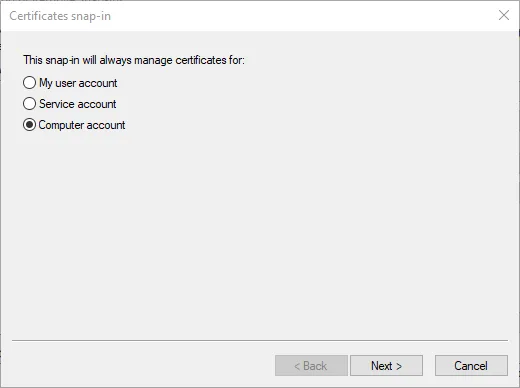Click the Next > button
The width and height of the screenshot is (520, 388).
point(386,366)
